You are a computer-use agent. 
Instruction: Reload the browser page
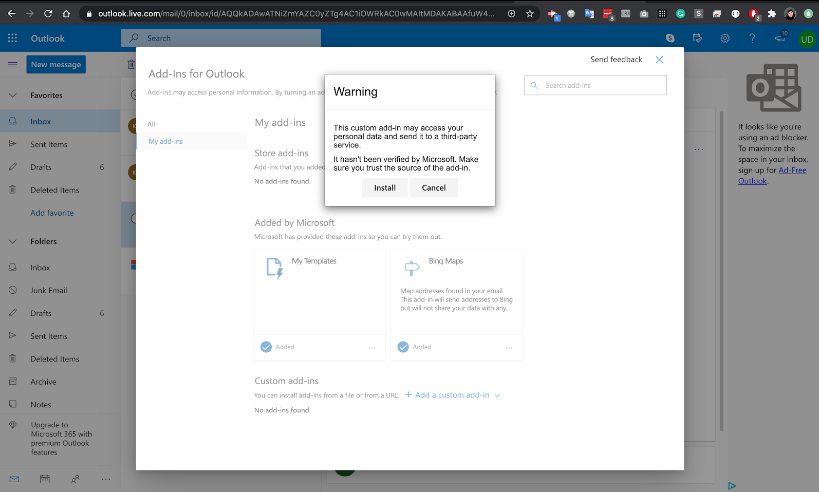pos(48,14)
